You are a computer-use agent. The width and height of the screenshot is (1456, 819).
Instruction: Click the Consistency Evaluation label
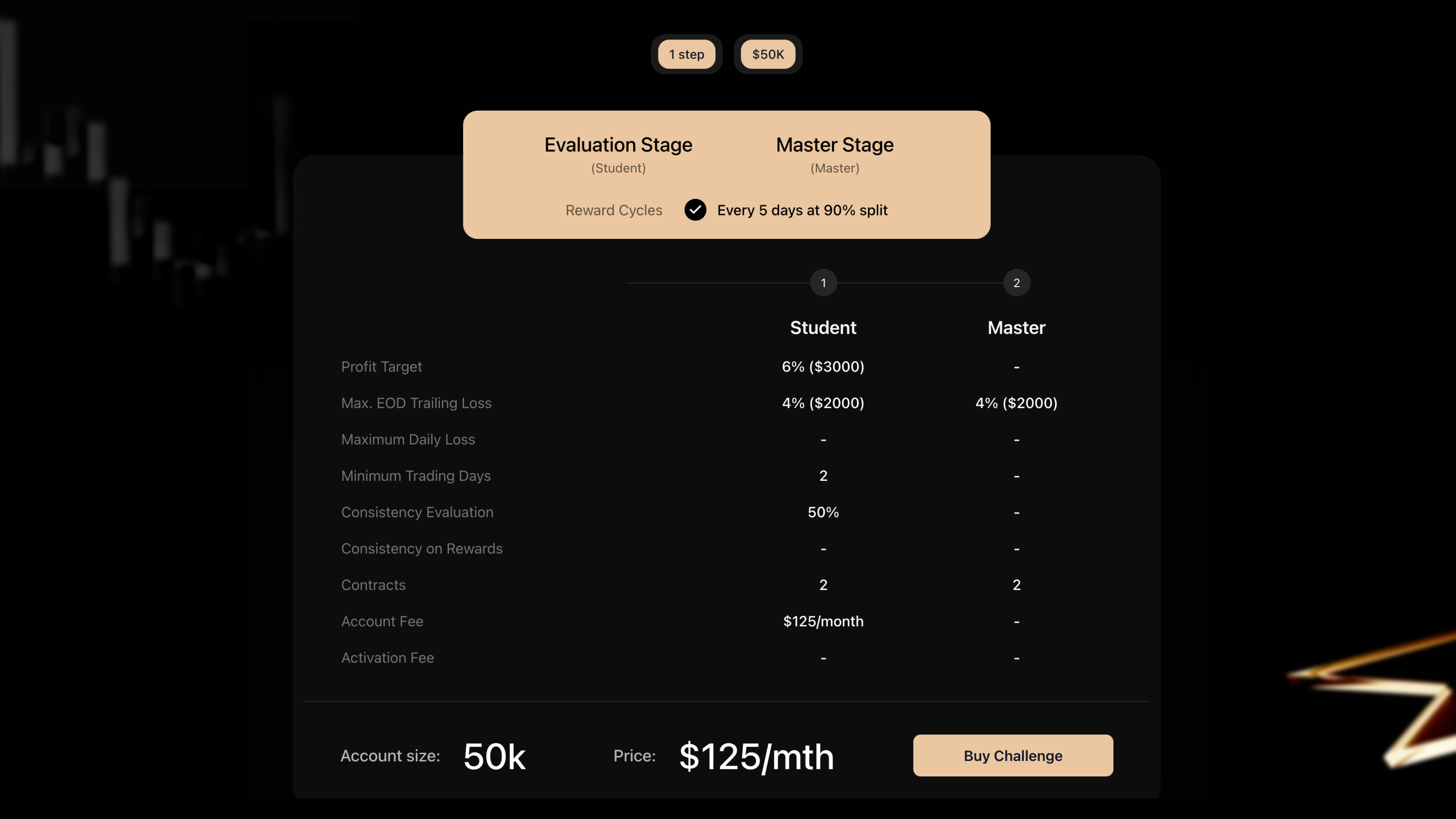pyautogui.click(x=417, y=512)
